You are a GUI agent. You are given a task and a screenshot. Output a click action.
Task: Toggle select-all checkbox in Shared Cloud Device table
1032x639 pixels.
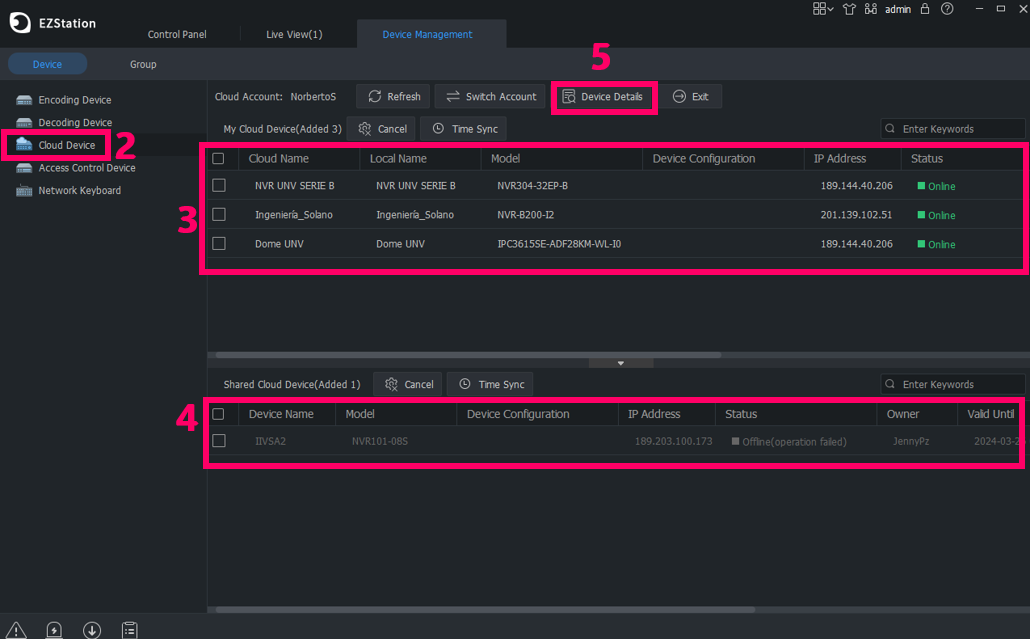pyautogui.click(x=219, y=414)
